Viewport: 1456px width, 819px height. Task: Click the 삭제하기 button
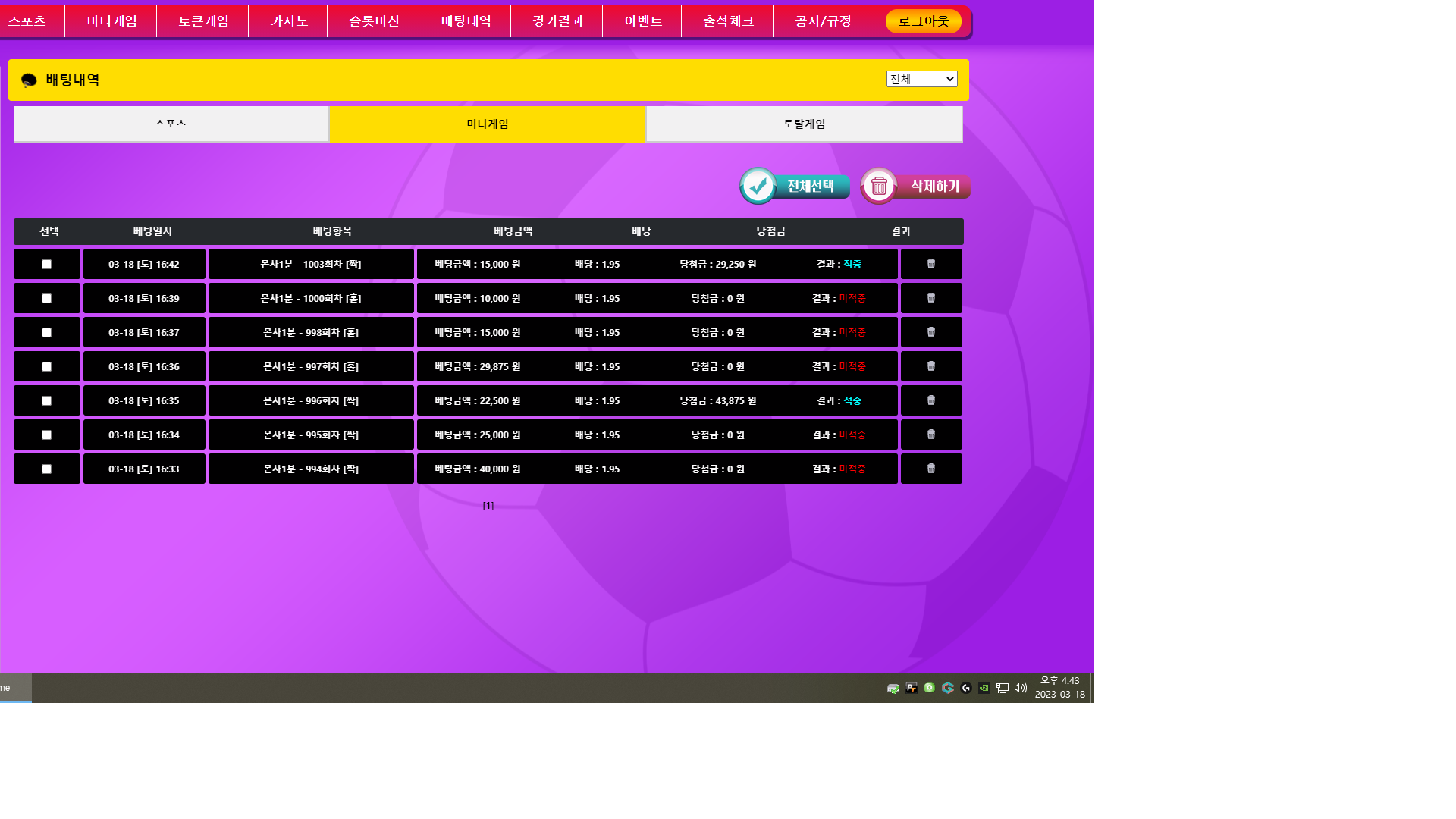tap(915, 186)
